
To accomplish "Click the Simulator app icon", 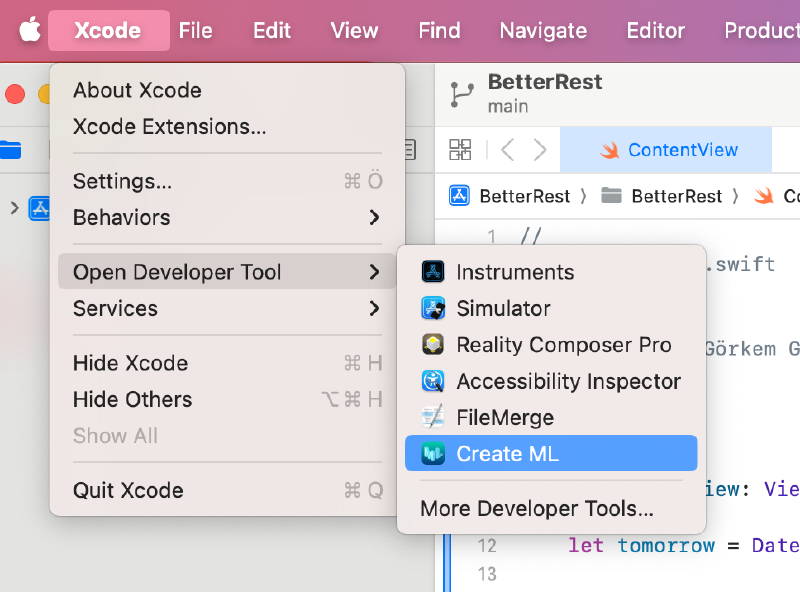I will click(433, 308).
